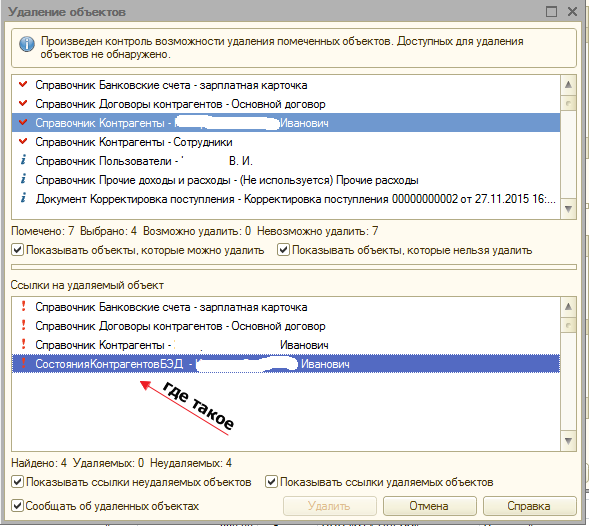The width and height of the screenshot is (589, 526).
Task: Open help with Справка button
Action: tap(529, 506)
